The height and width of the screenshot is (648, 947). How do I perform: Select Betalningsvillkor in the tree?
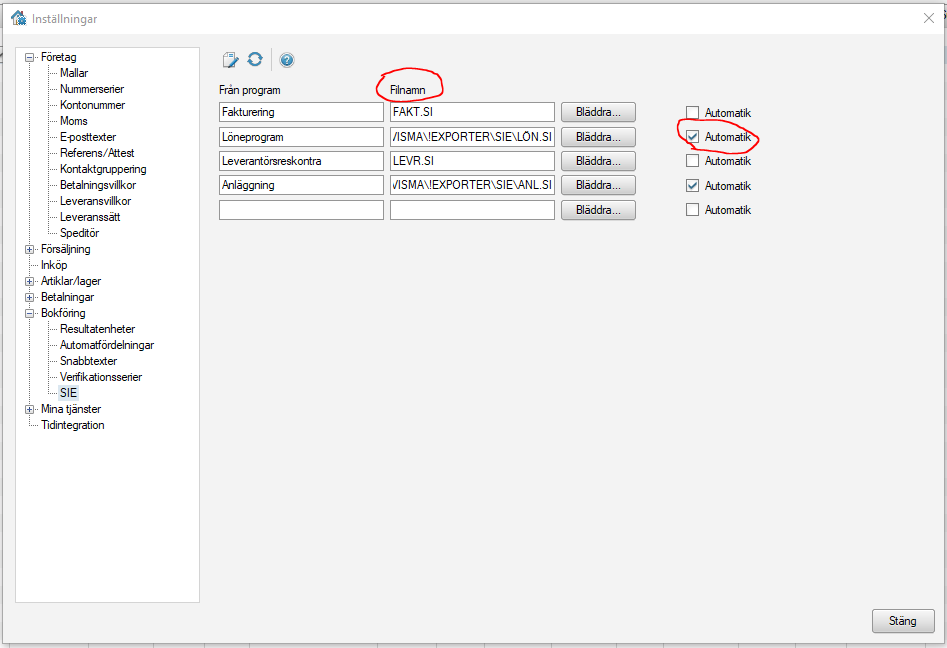click(98, 185)
